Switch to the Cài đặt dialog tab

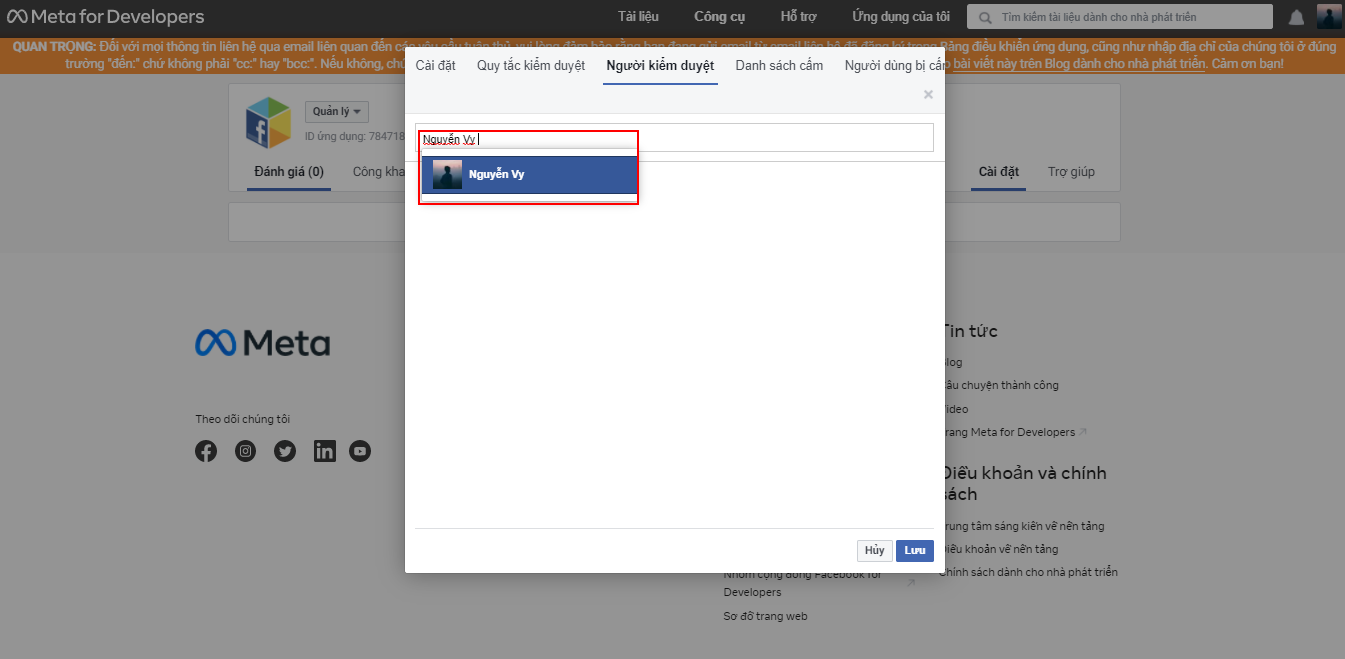click(x=435, y=66)
